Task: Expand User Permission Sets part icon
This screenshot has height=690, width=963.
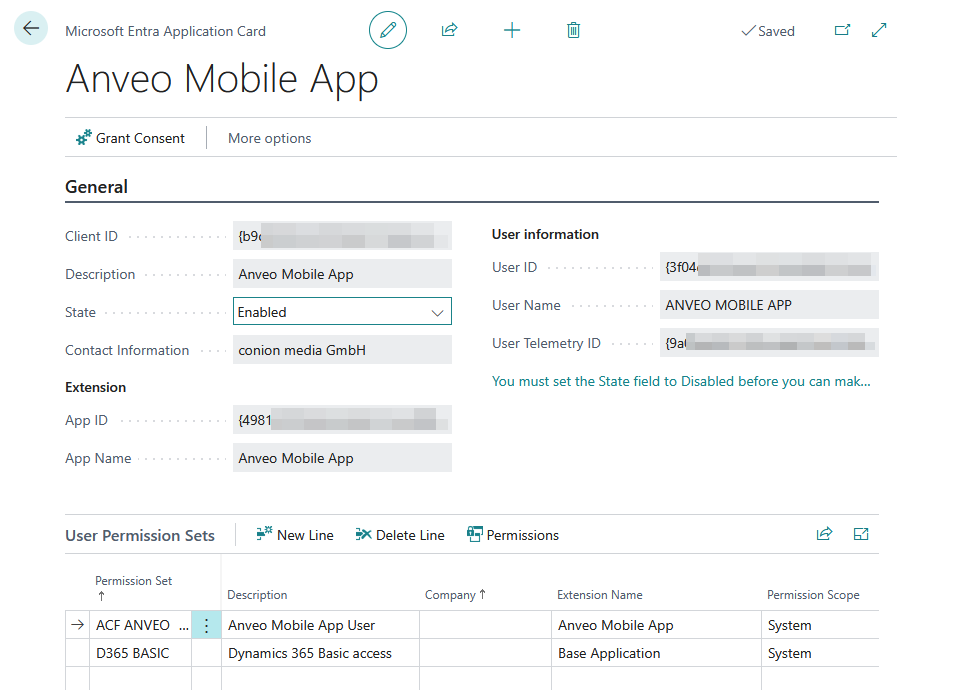Action: (861, 534)
